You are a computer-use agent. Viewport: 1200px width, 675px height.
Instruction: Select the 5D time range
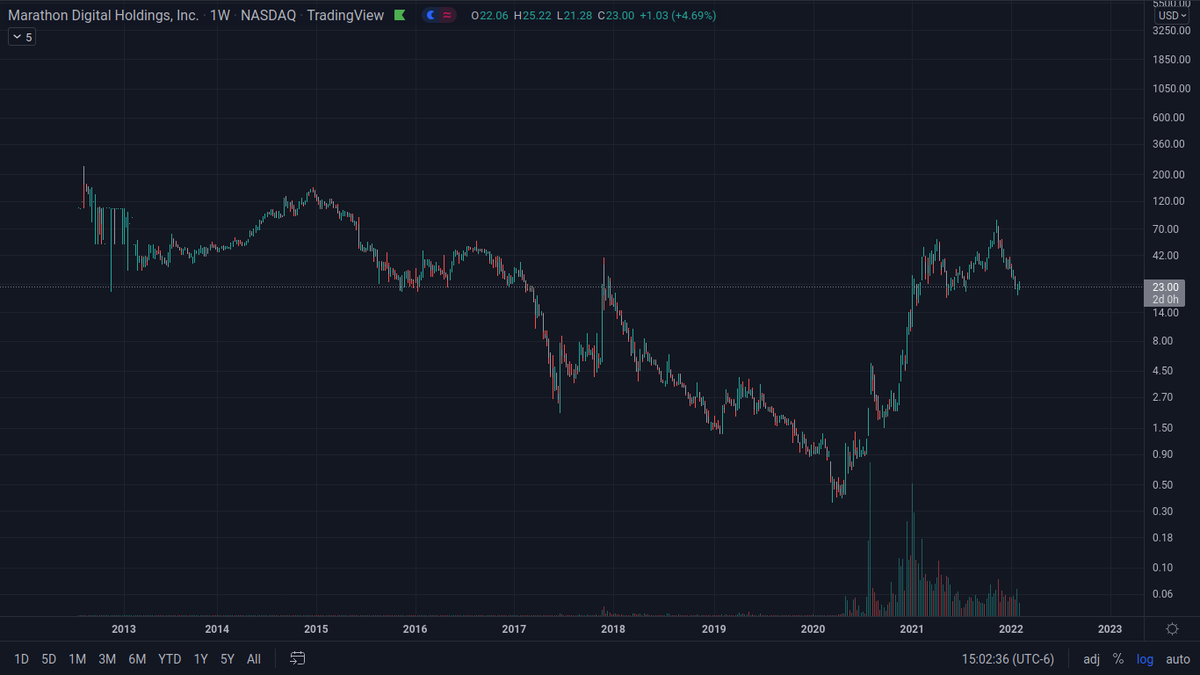(49, 659)
